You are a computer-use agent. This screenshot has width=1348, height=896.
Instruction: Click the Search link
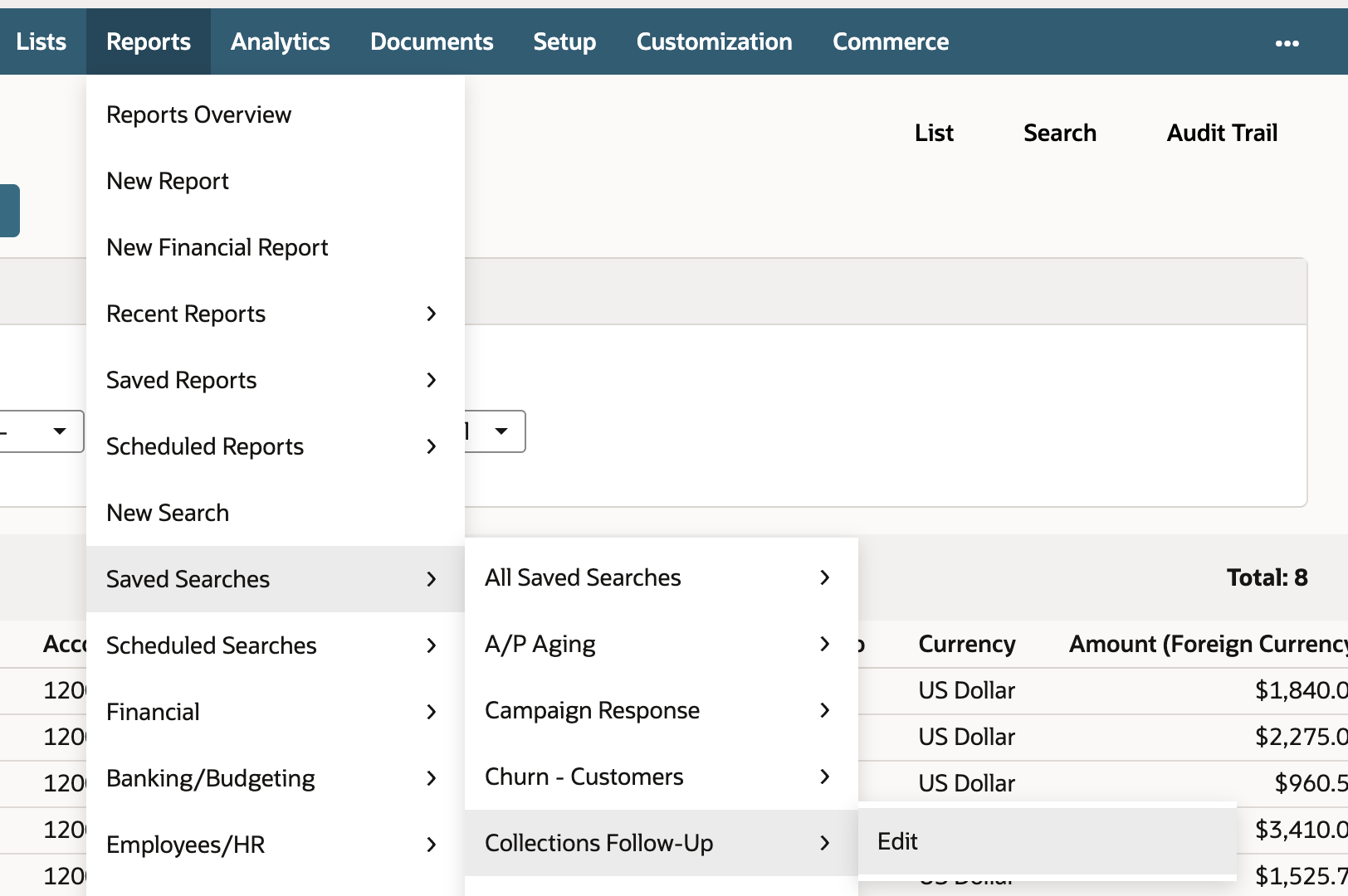pos(1060,133)
